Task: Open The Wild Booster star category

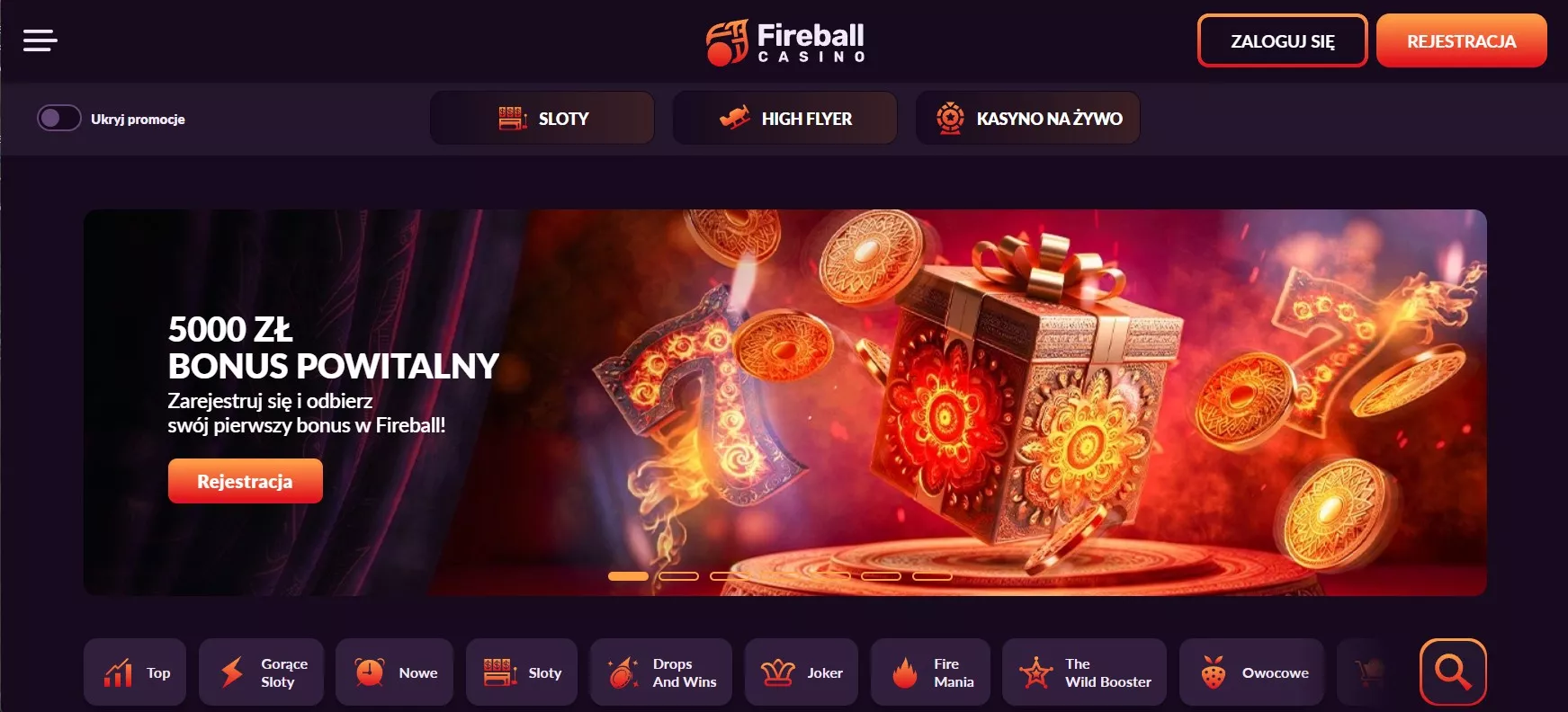Action: tap(1084, 672)
